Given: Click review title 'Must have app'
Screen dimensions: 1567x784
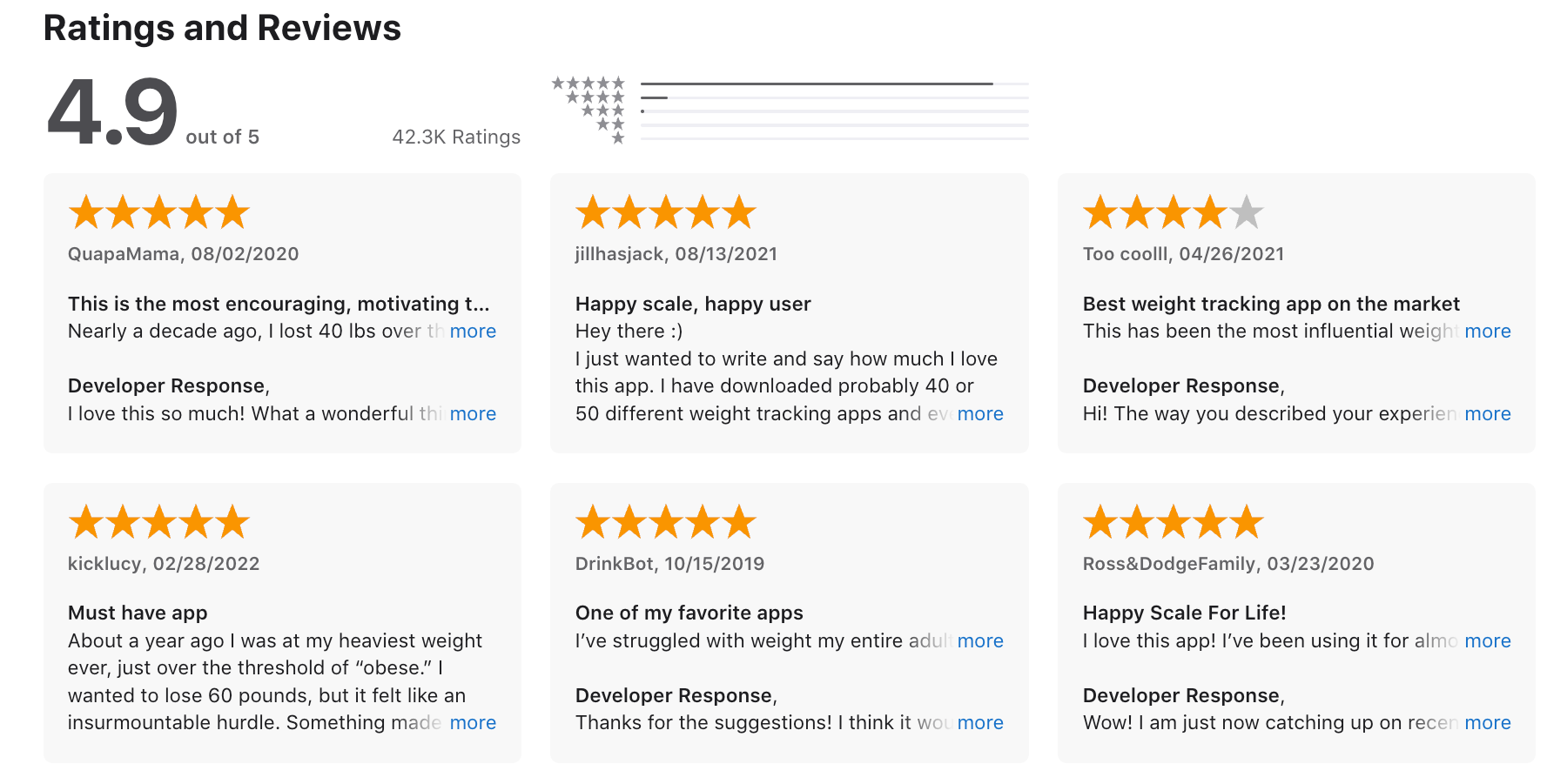Looking at the screenshot, I should [x=138, y=613].
